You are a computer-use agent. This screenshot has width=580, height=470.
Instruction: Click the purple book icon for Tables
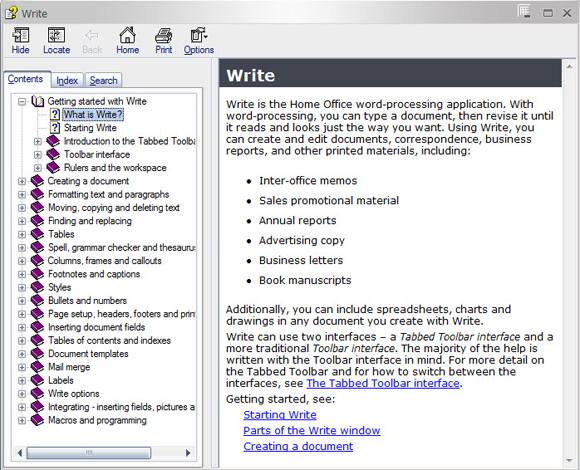pos(37,234)
